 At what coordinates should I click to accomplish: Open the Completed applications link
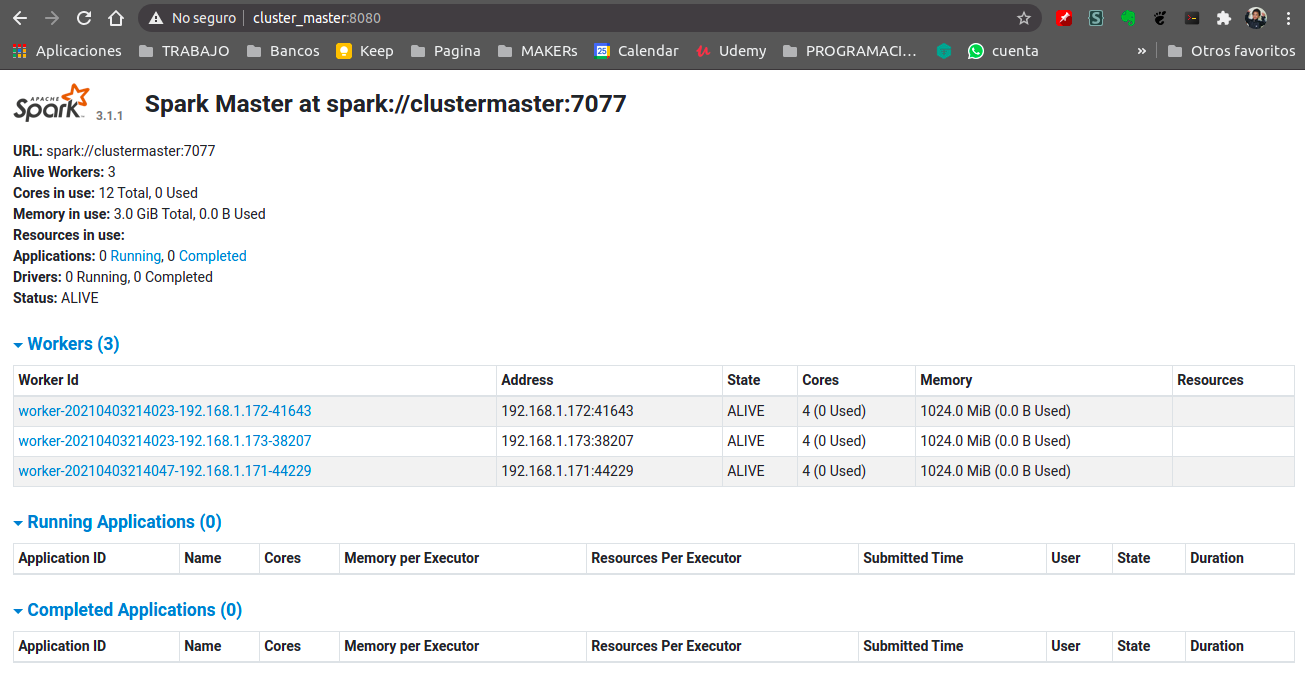212,256
